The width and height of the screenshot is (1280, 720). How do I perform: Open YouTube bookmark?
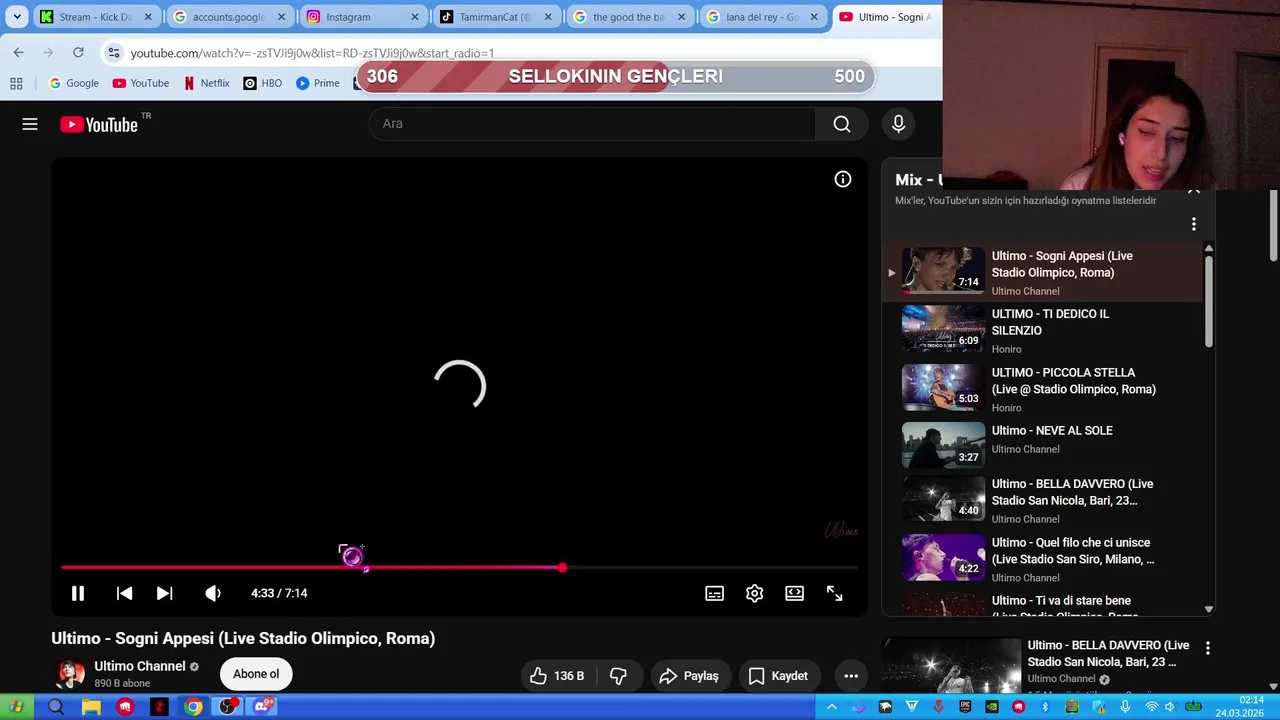point(141,83)
